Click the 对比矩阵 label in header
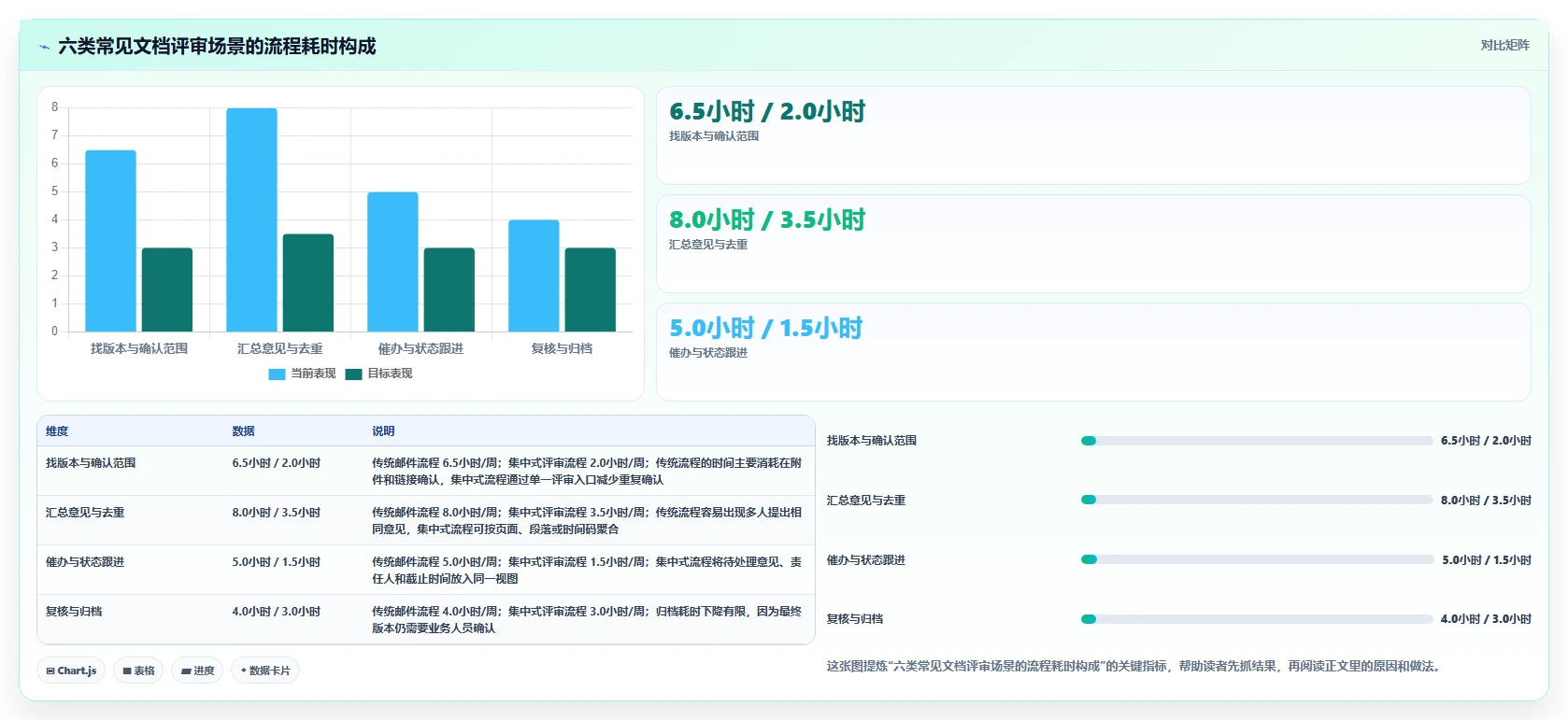1568x720 pixels. click(1504, 46)
